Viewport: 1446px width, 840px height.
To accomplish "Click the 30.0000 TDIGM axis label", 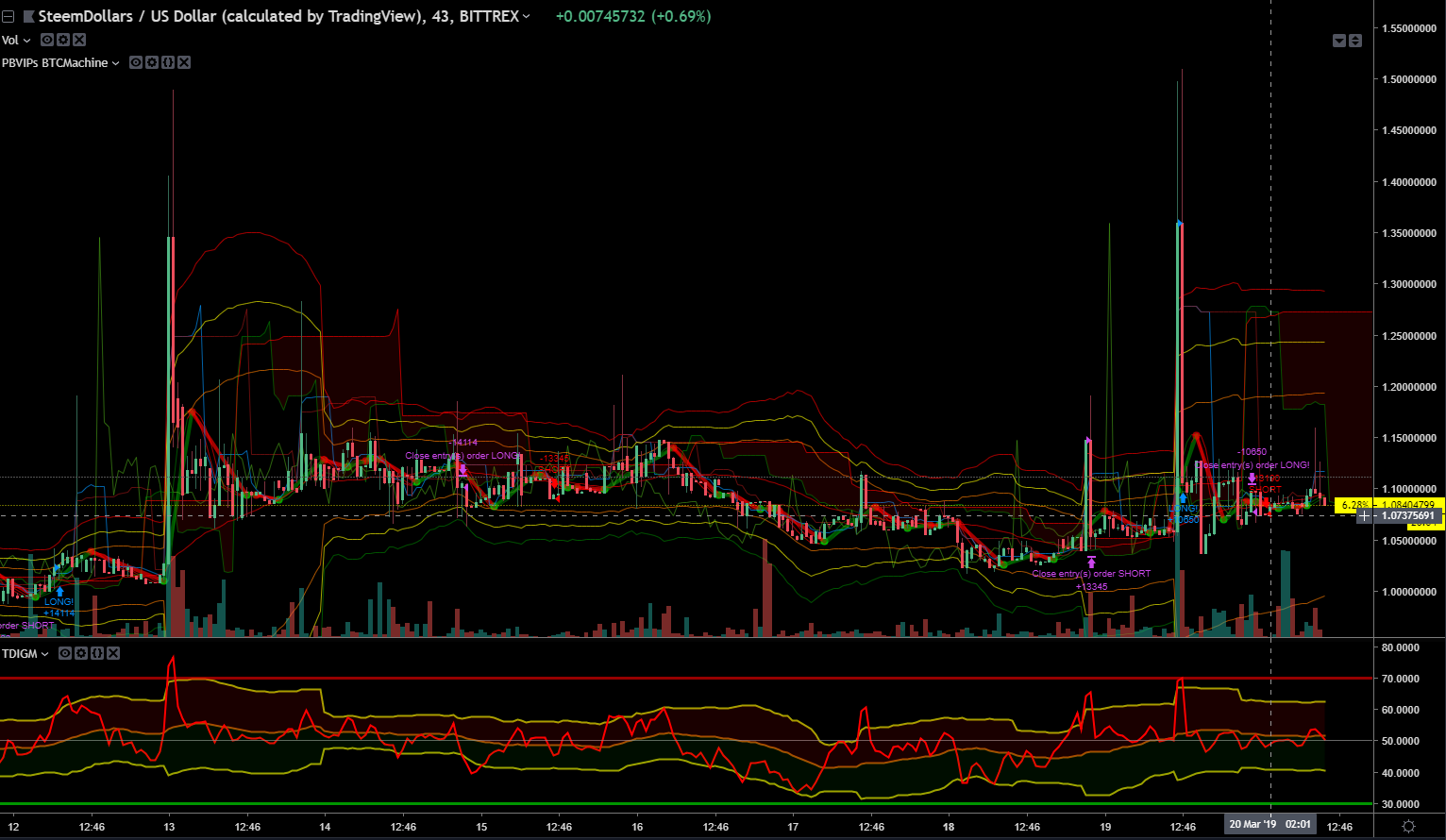I will coord(1401,804).
